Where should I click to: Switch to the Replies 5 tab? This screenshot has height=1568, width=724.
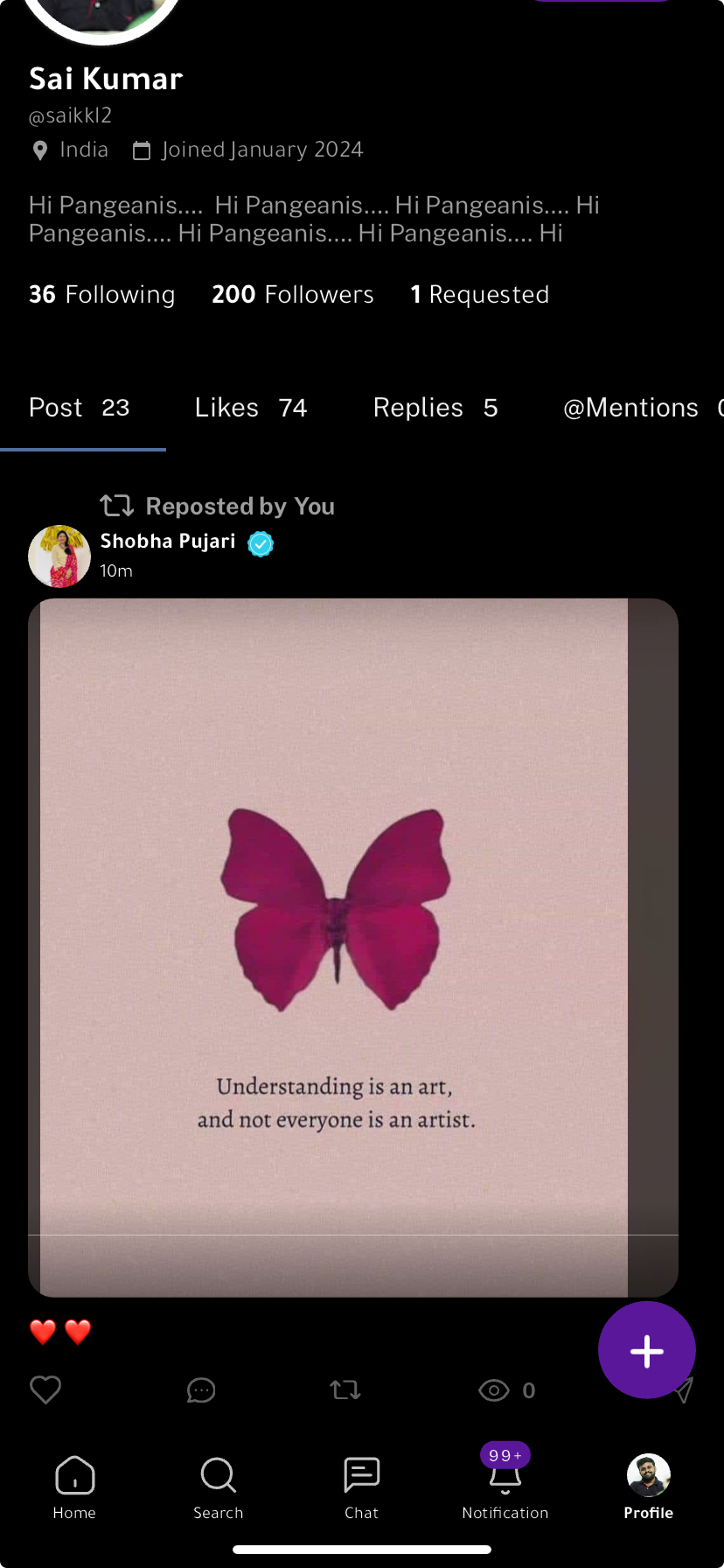435,408
